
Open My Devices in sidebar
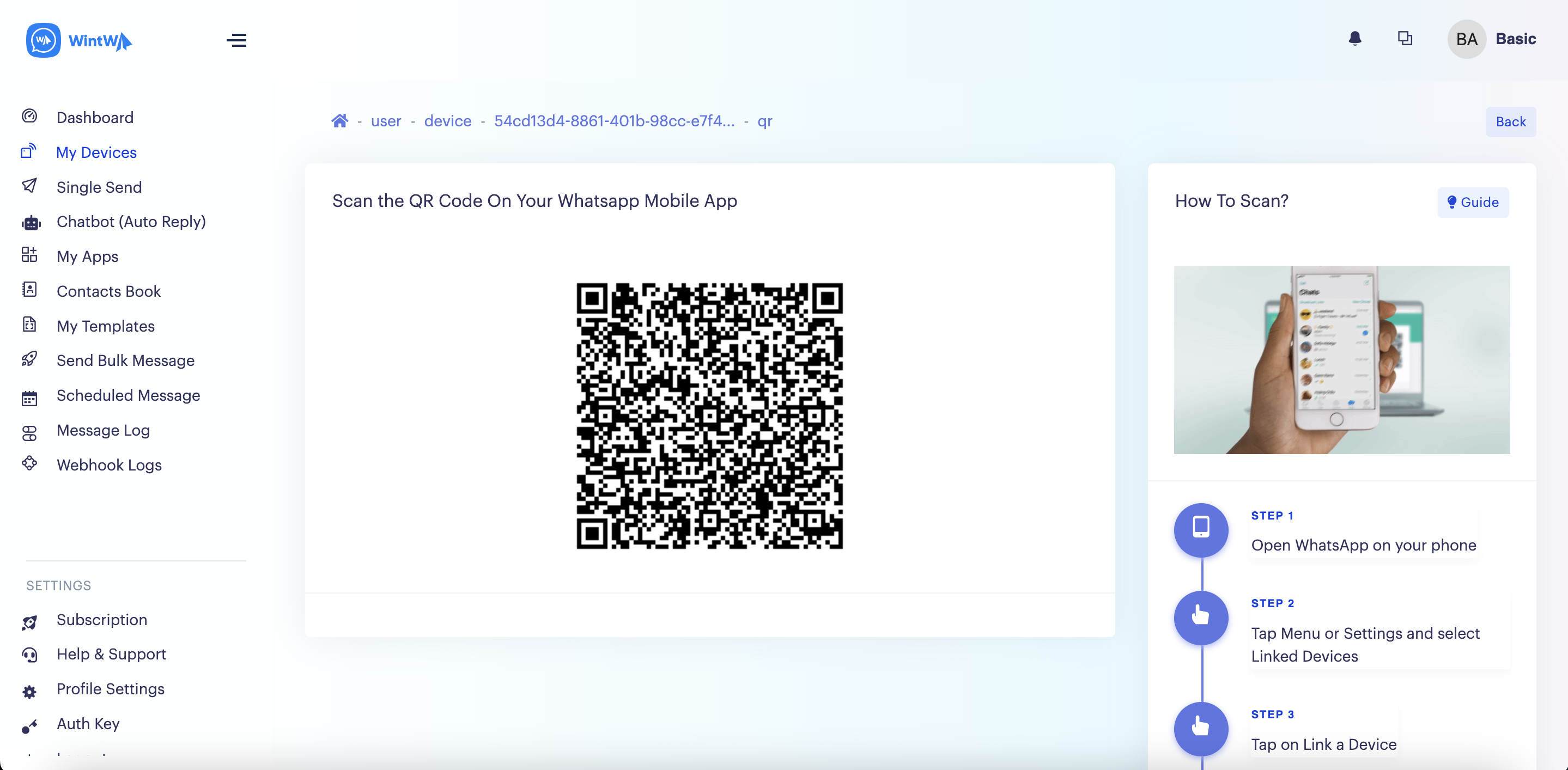96,152
